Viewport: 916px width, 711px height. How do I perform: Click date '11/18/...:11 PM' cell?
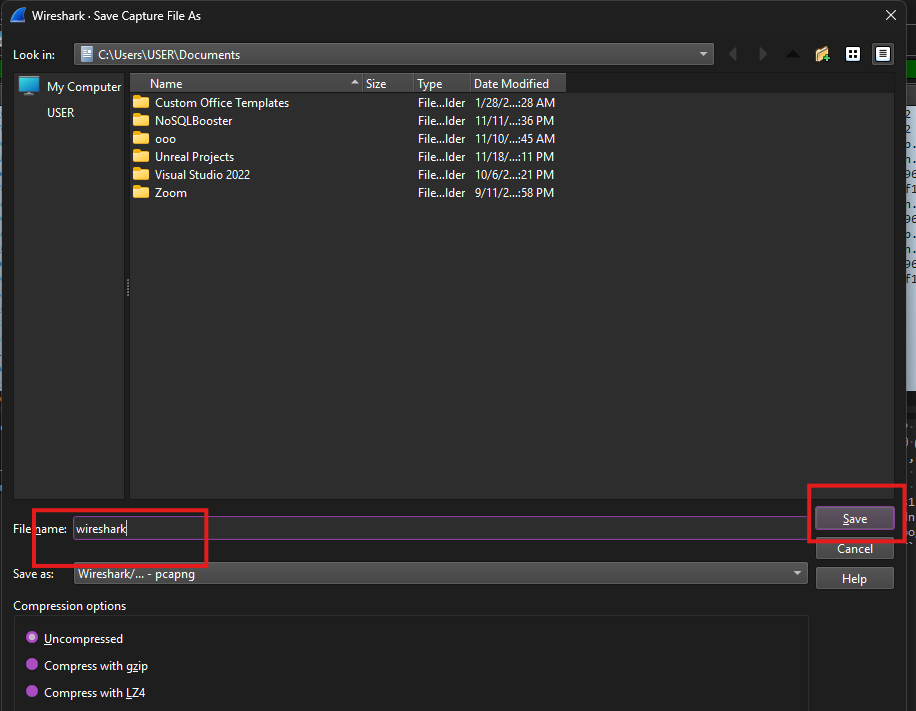515,157
